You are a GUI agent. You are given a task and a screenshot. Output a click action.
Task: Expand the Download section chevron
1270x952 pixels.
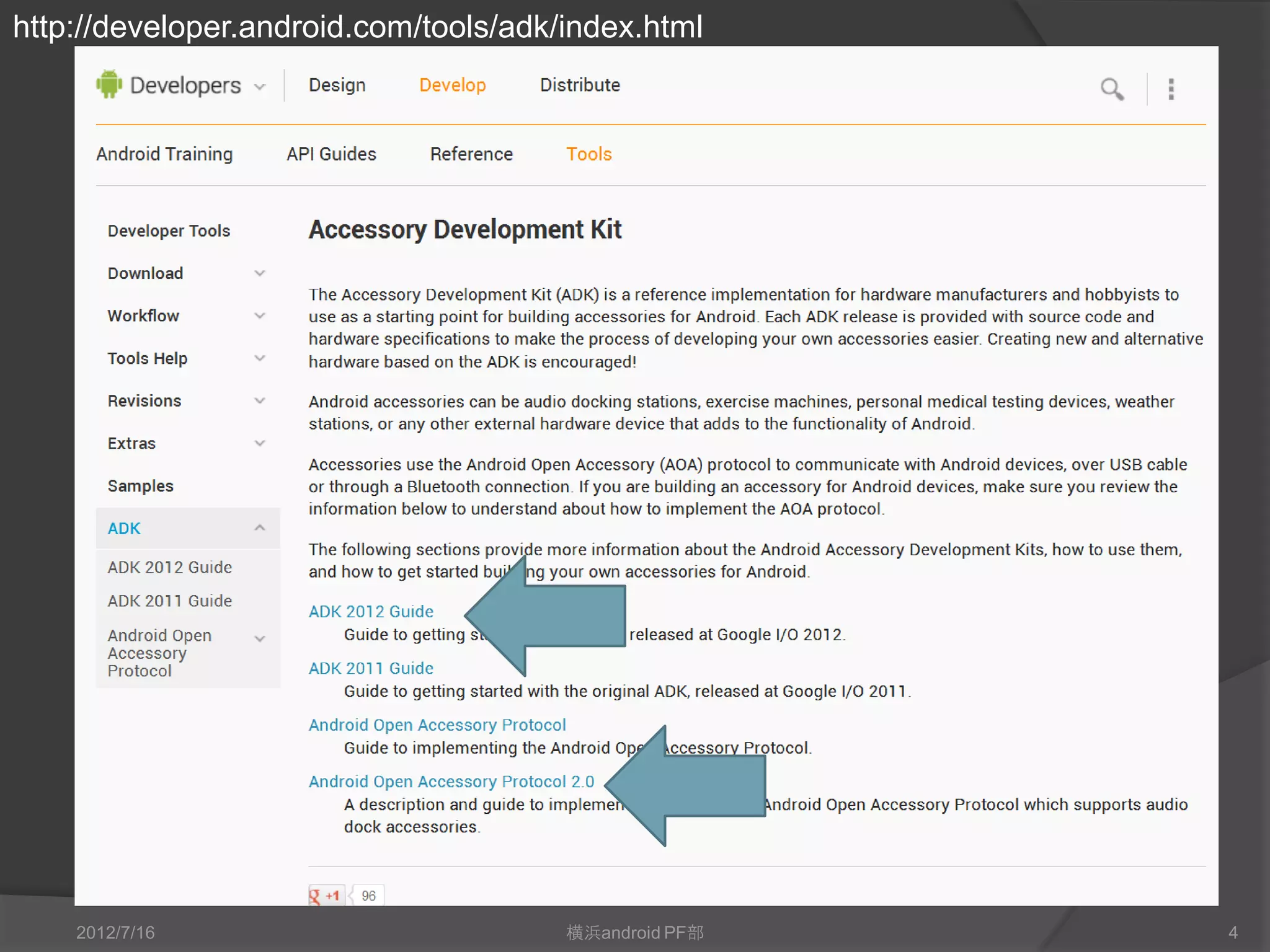pos(260,273)
